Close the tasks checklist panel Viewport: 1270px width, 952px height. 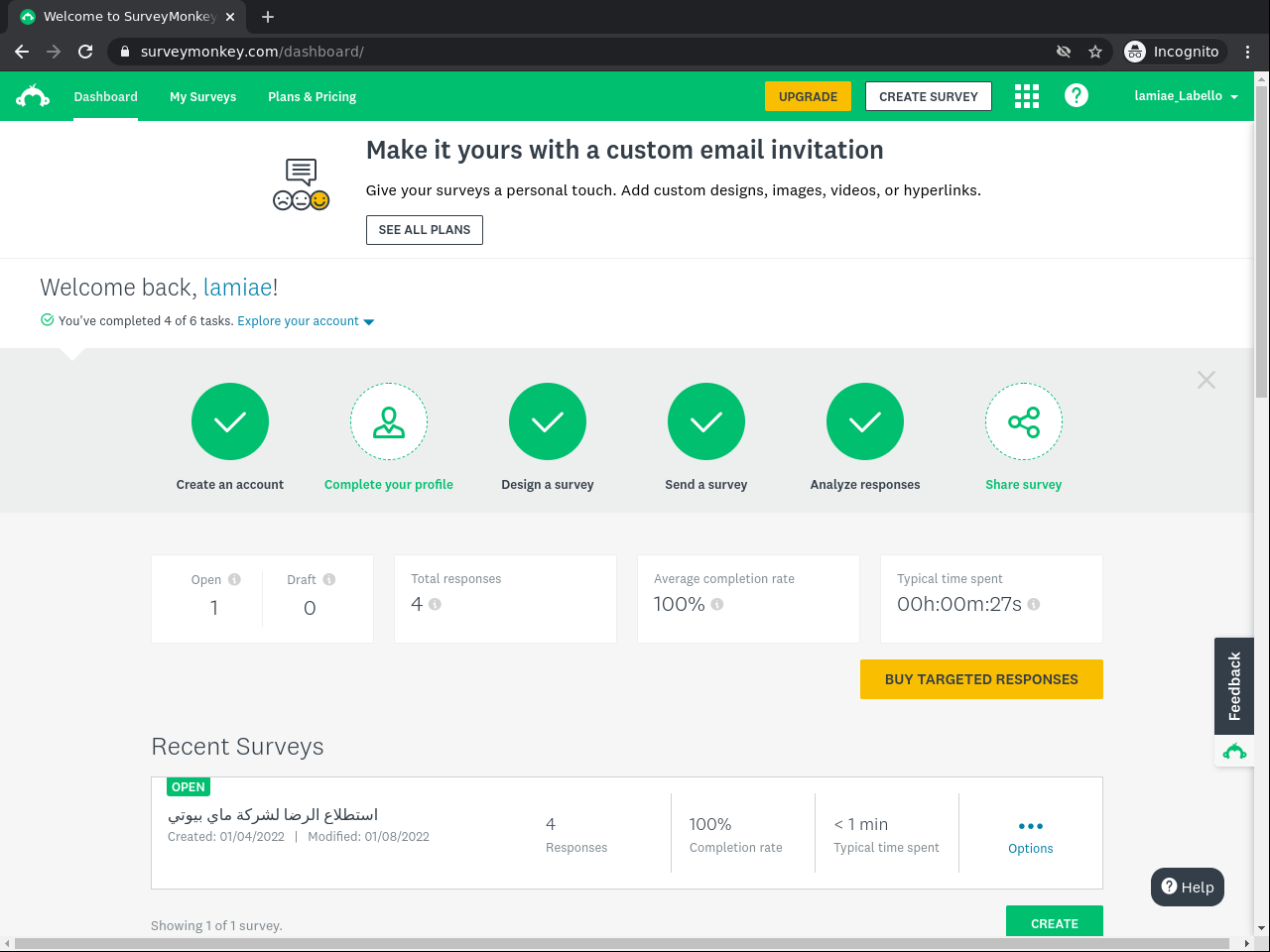click(x=1206, y=380)
